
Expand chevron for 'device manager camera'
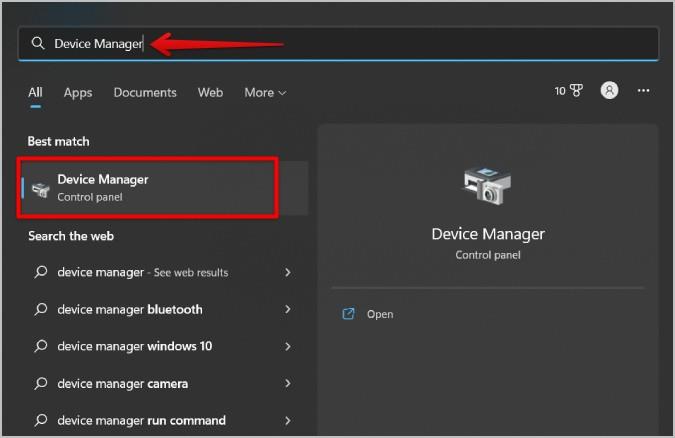point(288,383)
